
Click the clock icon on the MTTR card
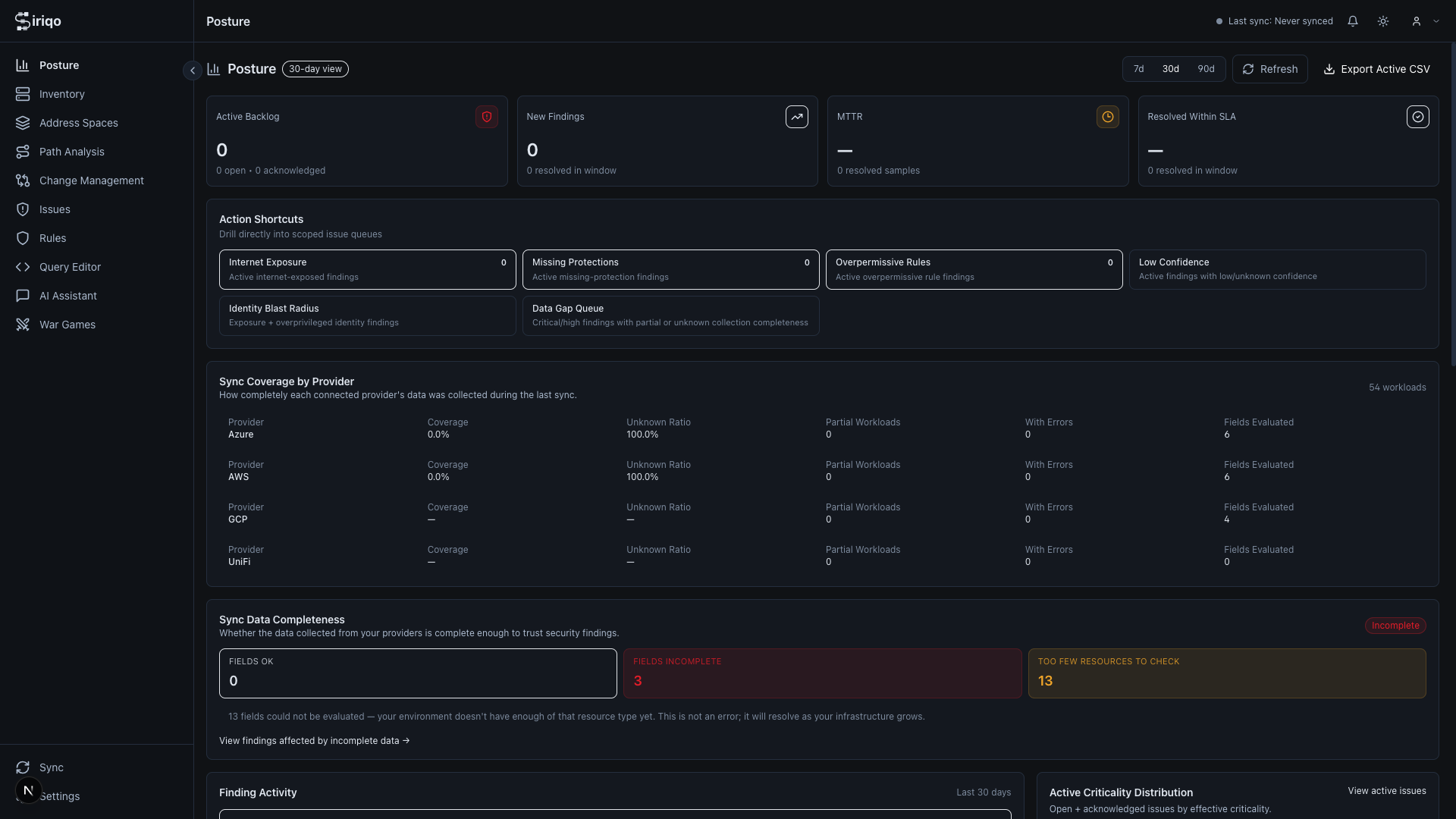(x=1107, y=117)
